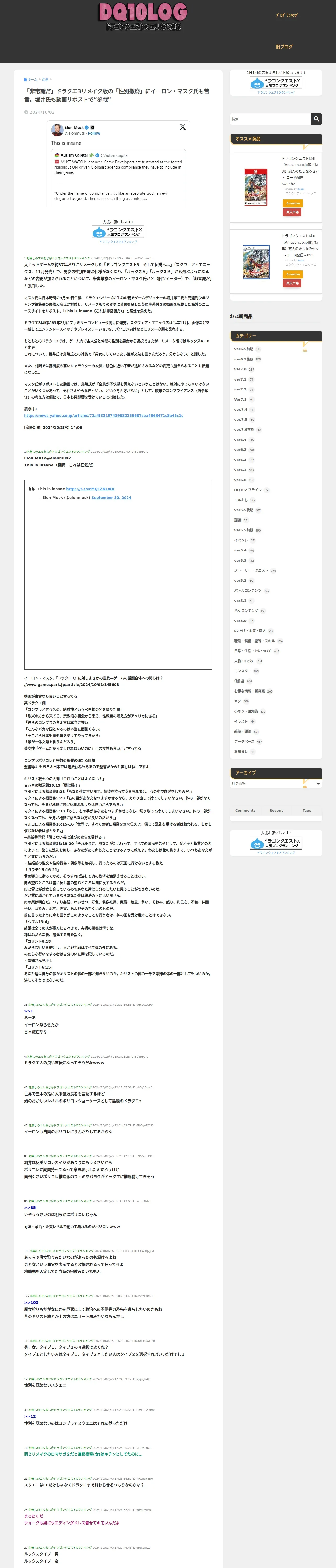Click the Autism Capital quoted tweet

click(118, 177)
